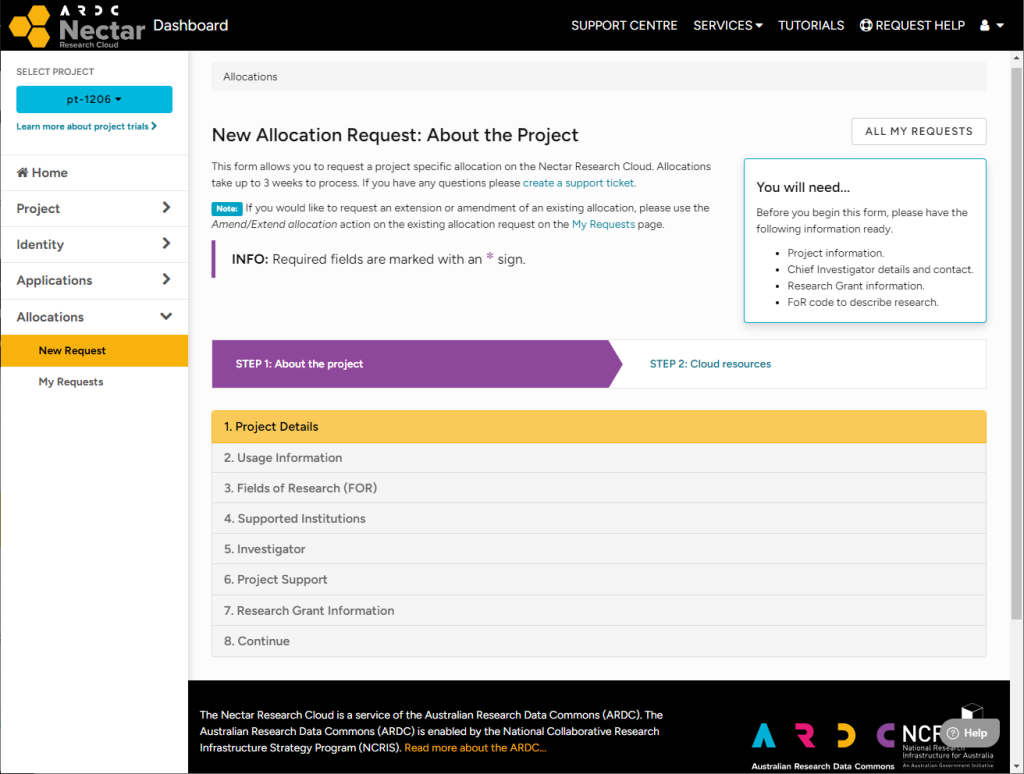Click the ARDC logo in footer

[x=823, y=745]
